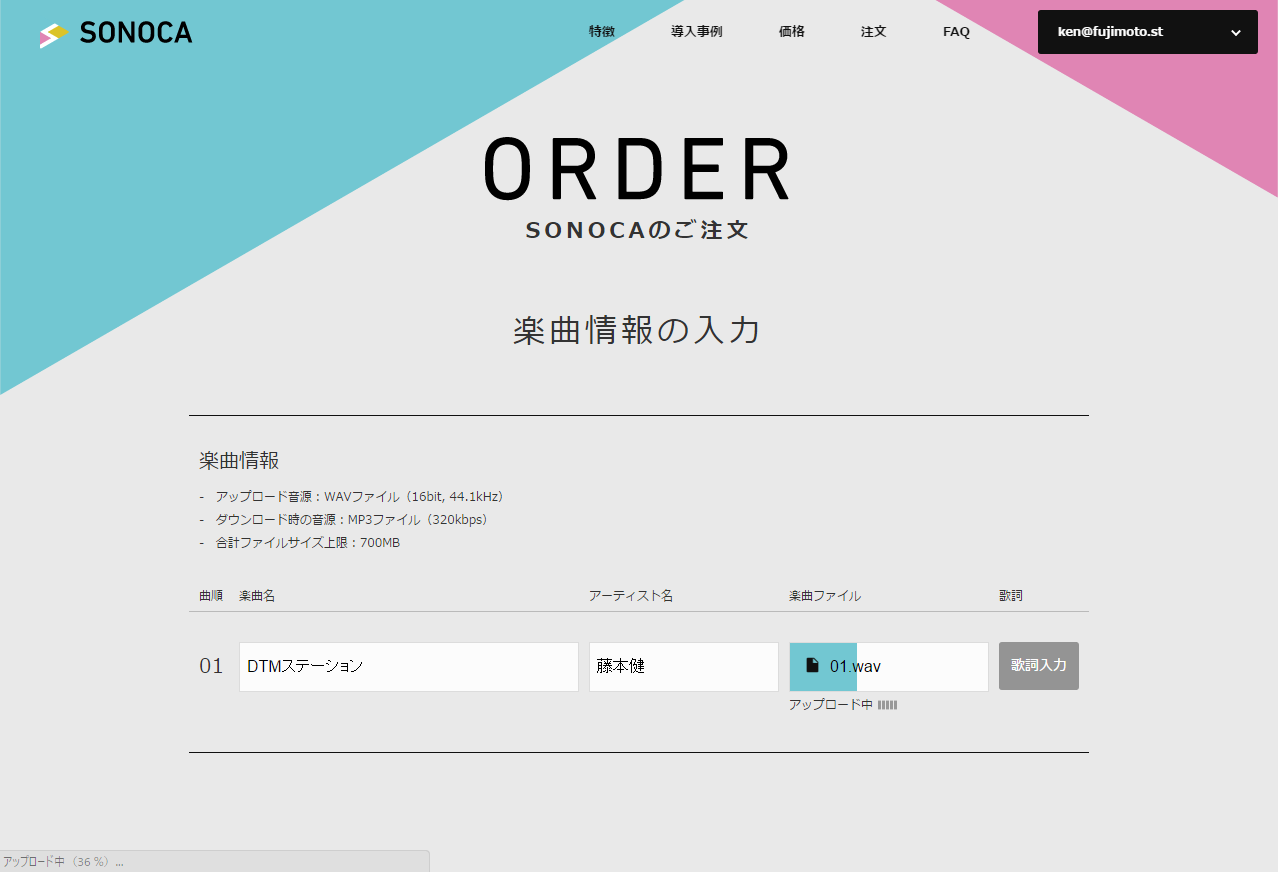Click the browser status bar upload 36% text
1278x872 pixels.
tap(63, 861)
